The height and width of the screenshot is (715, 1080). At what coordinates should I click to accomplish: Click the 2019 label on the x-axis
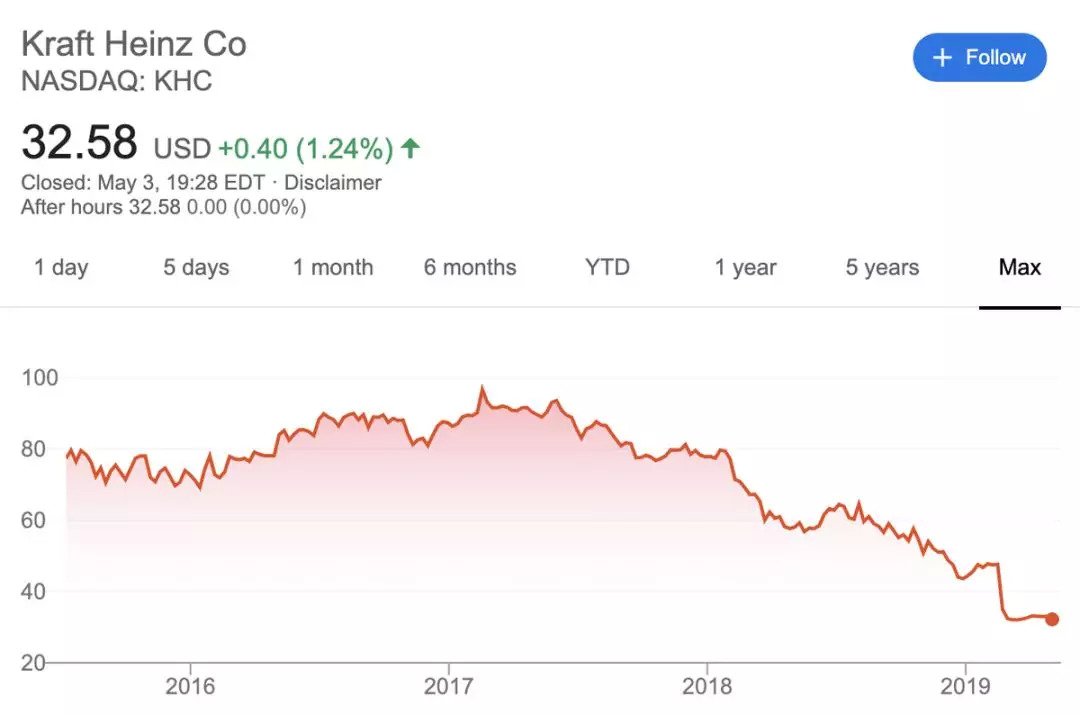965,687
